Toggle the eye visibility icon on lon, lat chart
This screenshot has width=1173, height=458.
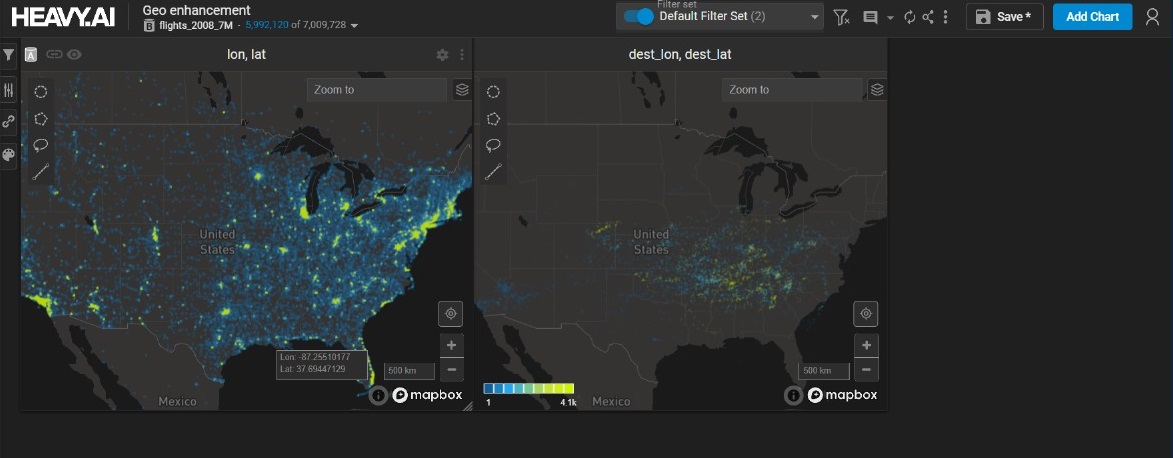point(74,54)
